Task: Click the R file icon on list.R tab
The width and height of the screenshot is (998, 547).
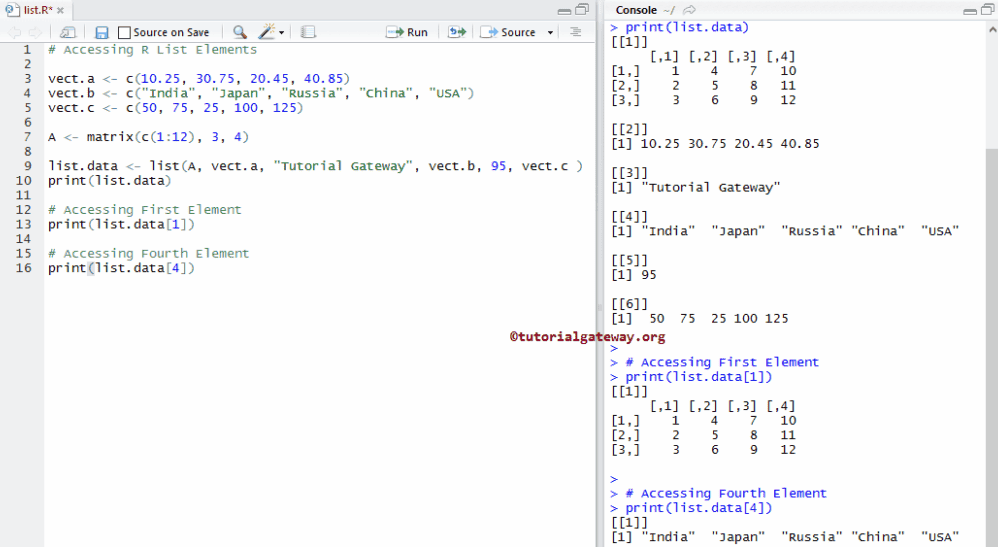Action: (12, 10)
